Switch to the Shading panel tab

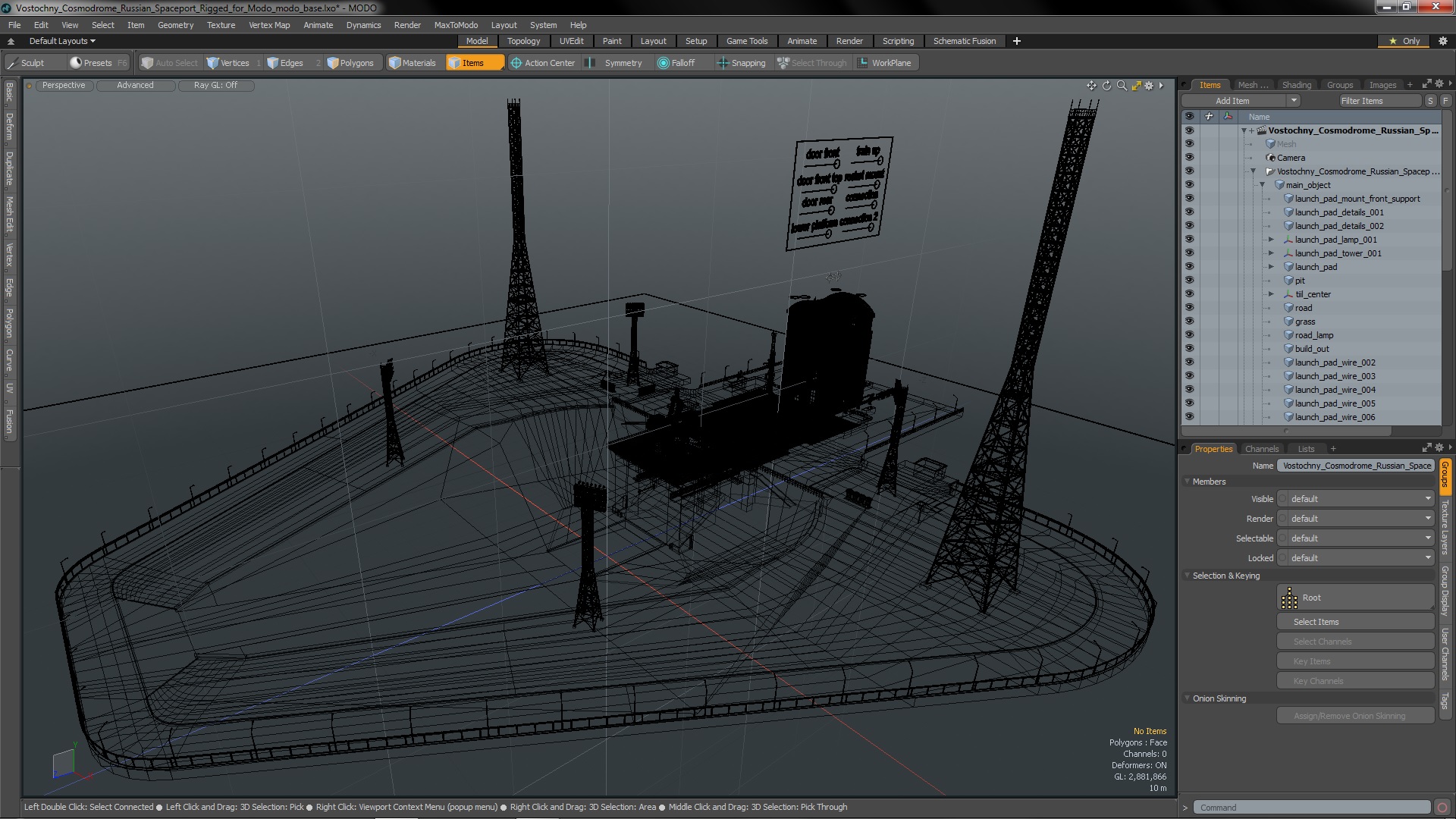[x=1296, y=85]
